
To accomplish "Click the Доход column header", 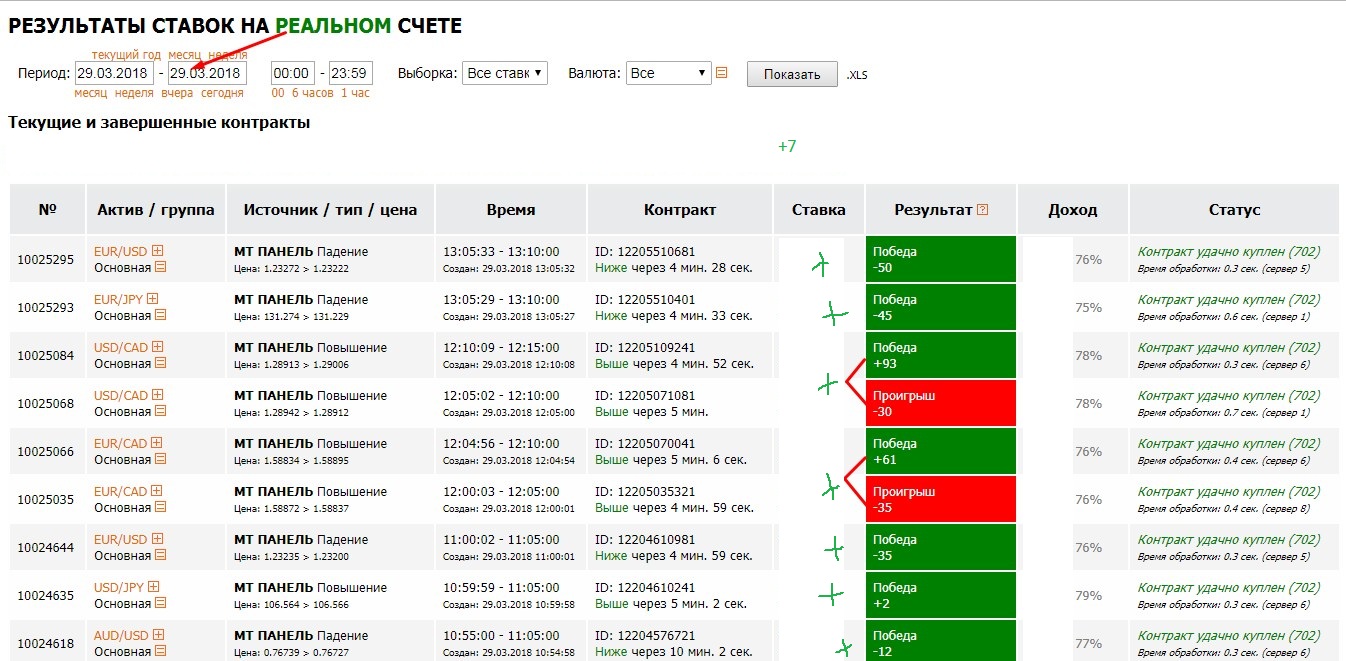I will tap(1073, 210).
